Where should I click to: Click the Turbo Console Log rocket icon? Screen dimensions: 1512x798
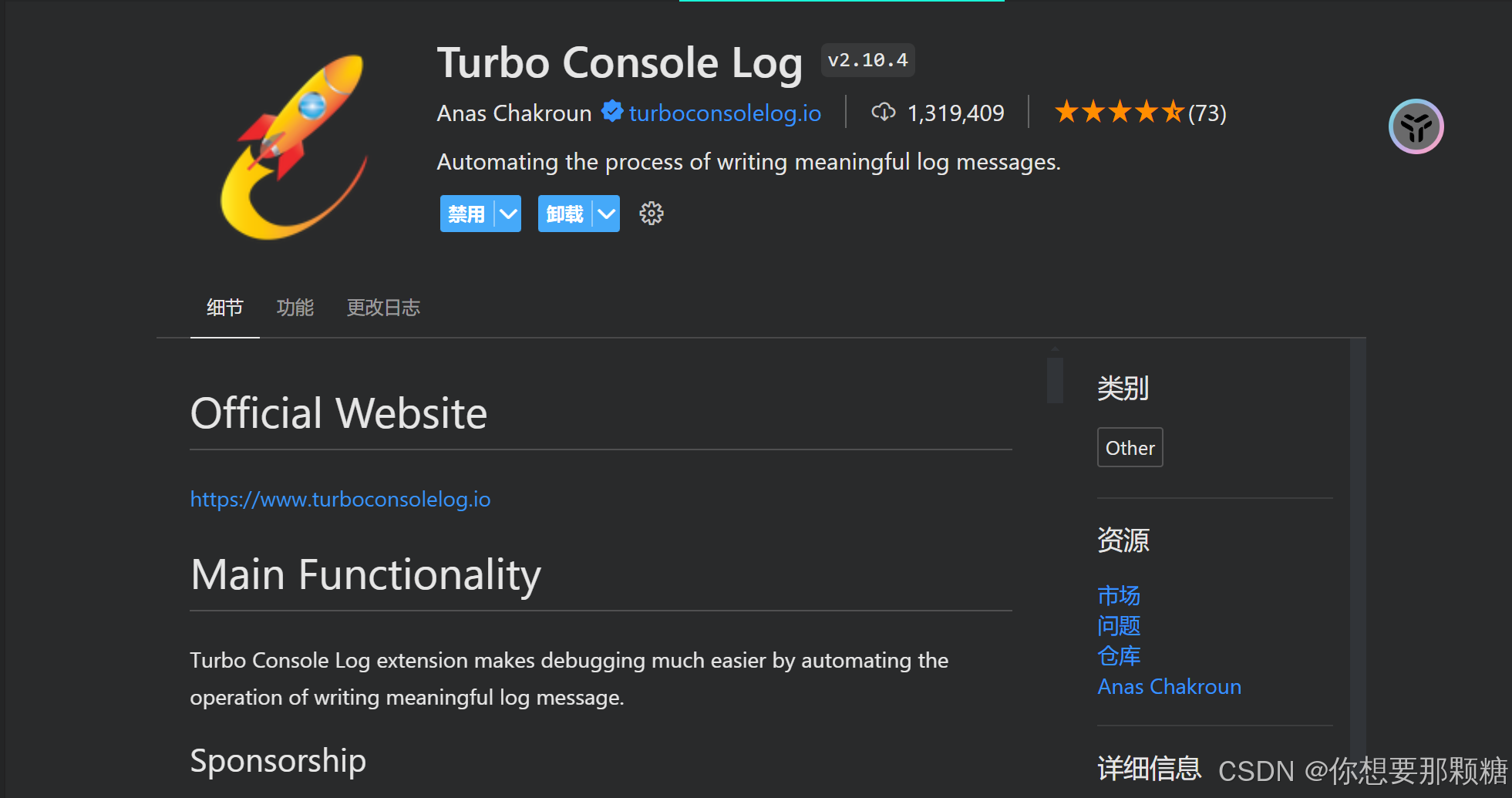pyautogui.click(x=294, y=146)
